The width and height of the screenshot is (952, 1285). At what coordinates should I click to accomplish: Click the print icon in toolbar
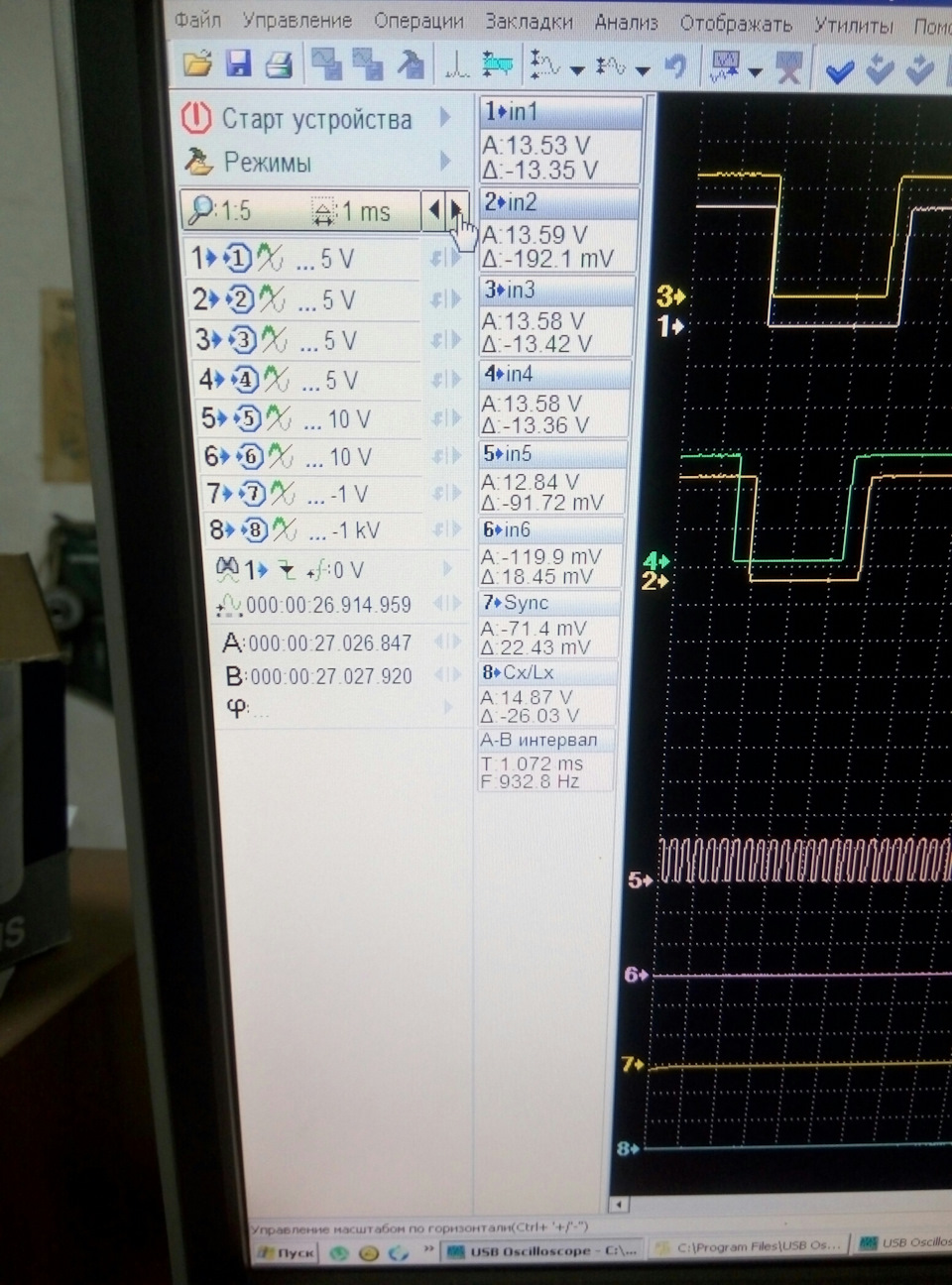pos(280,65)
